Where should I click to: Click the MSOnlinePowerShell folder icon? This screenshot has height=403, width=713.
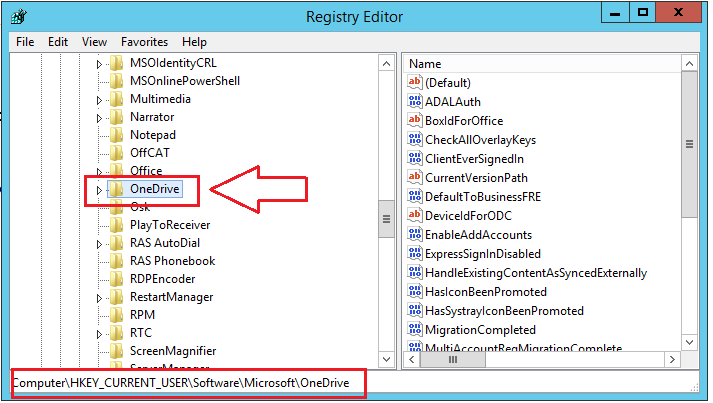click(117, 81)
